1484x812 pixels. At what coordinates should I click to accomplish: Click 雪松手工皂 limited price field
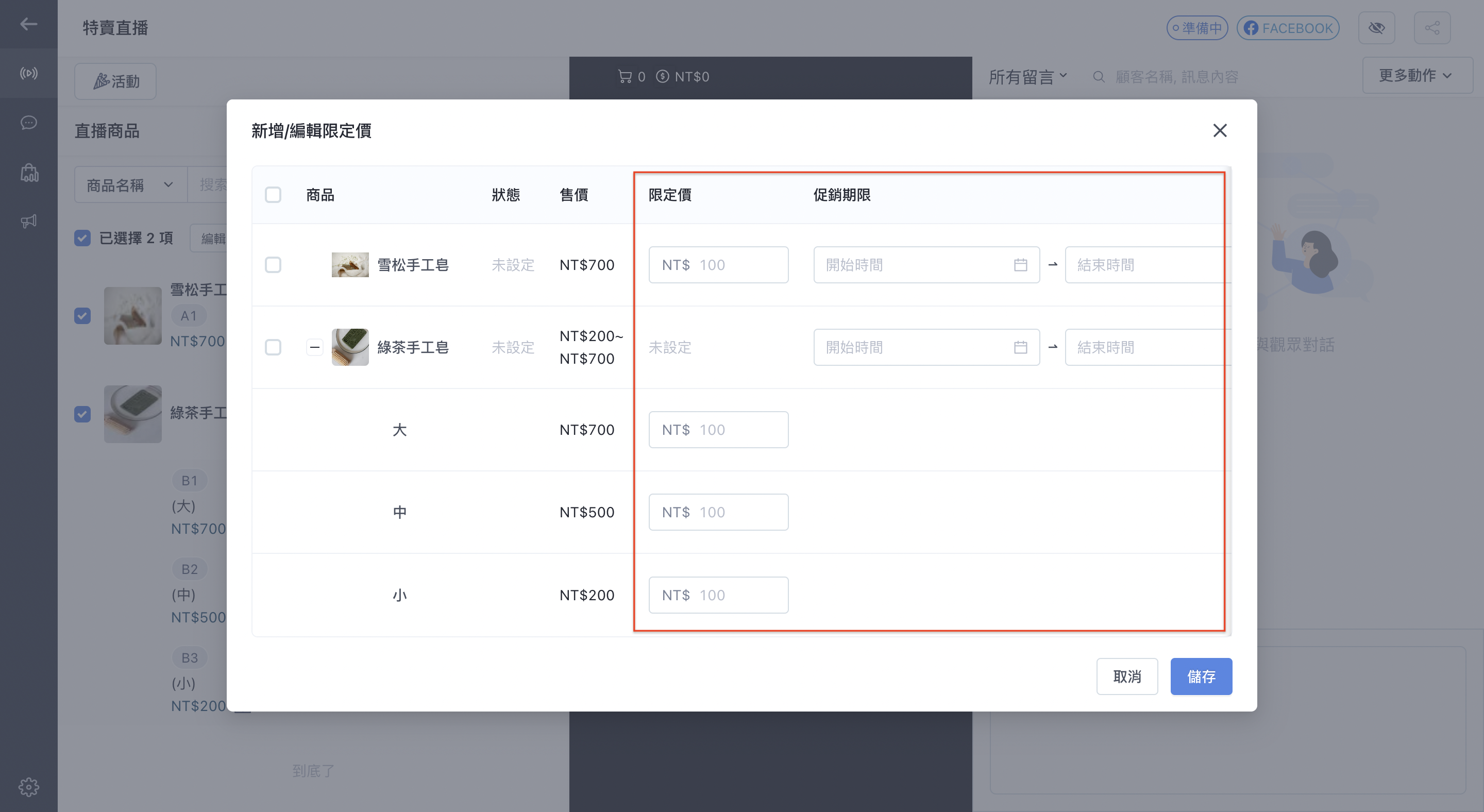718,265
